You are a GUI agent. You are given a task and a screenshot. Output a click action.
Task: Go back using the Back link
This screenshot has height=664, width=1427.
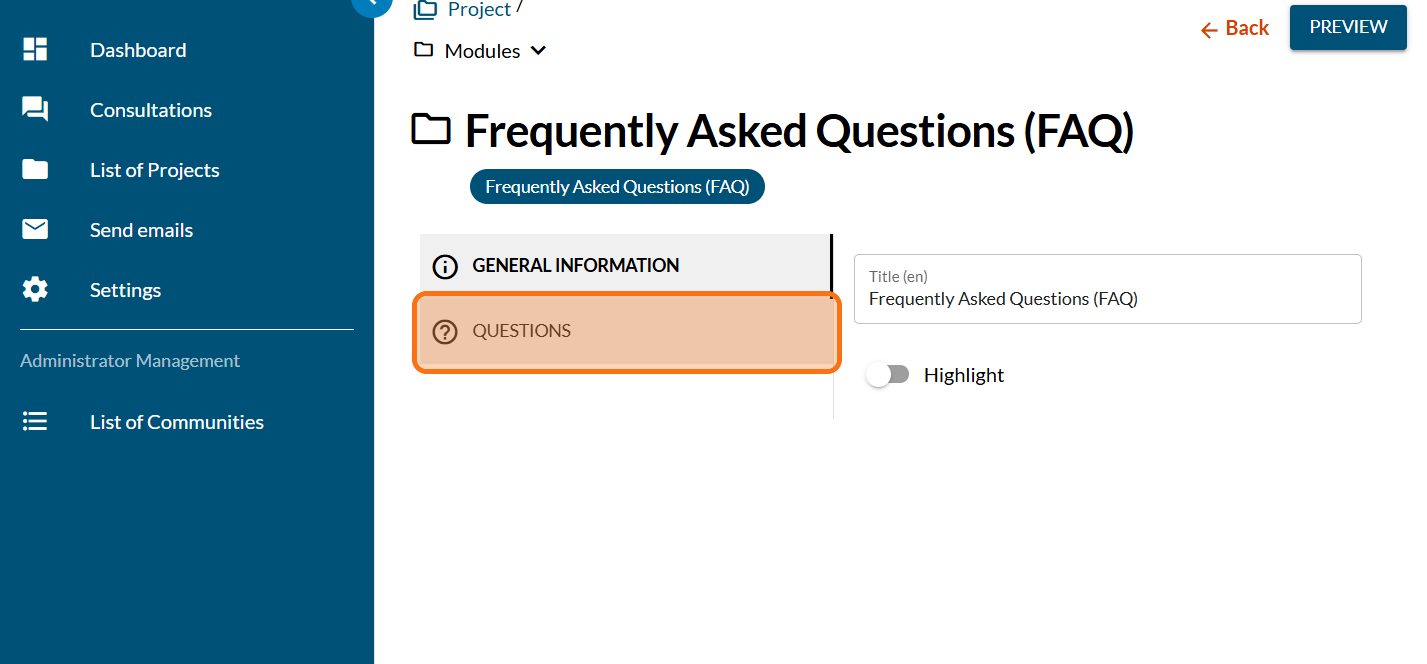[x=1235, y=28]
